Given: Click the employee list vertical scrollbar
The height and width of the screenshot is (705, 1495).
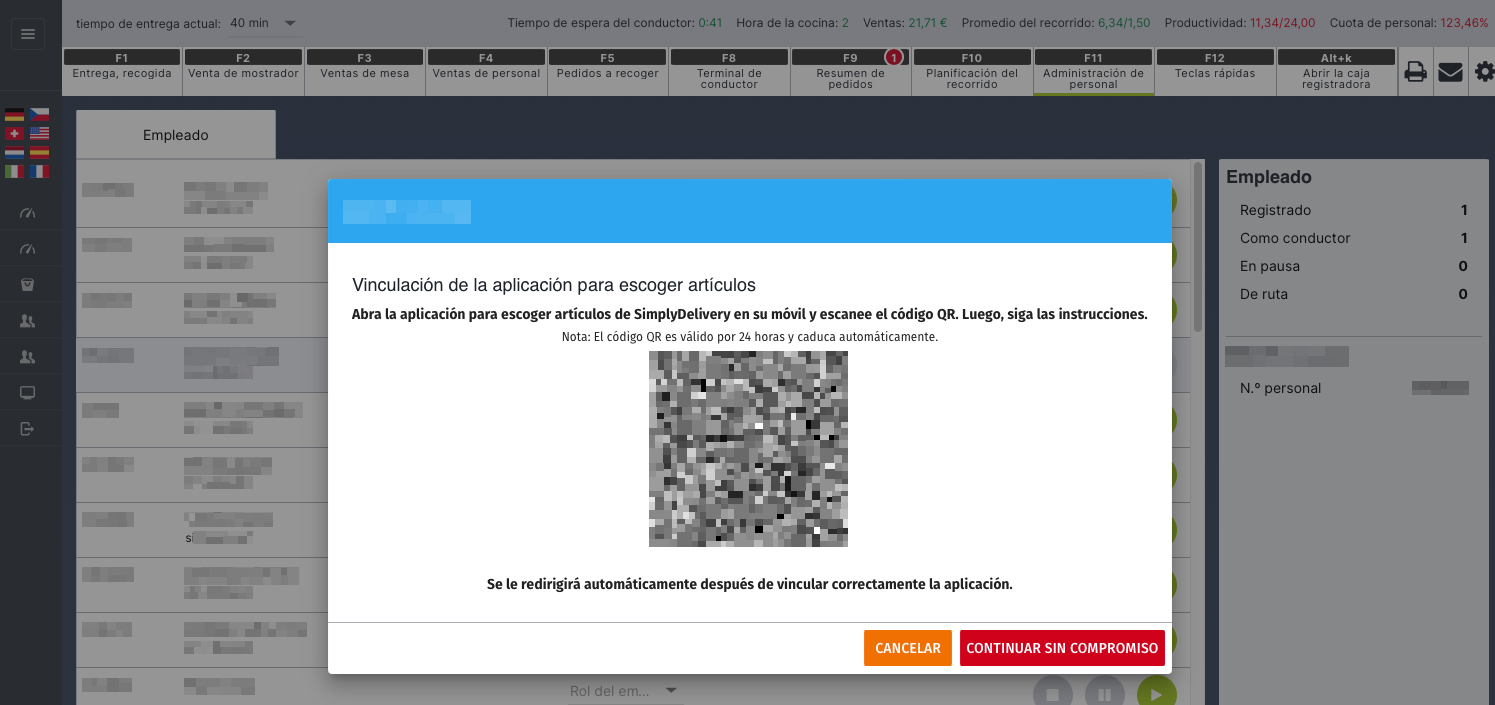Looking at the screenshot, I should 1198,250.
